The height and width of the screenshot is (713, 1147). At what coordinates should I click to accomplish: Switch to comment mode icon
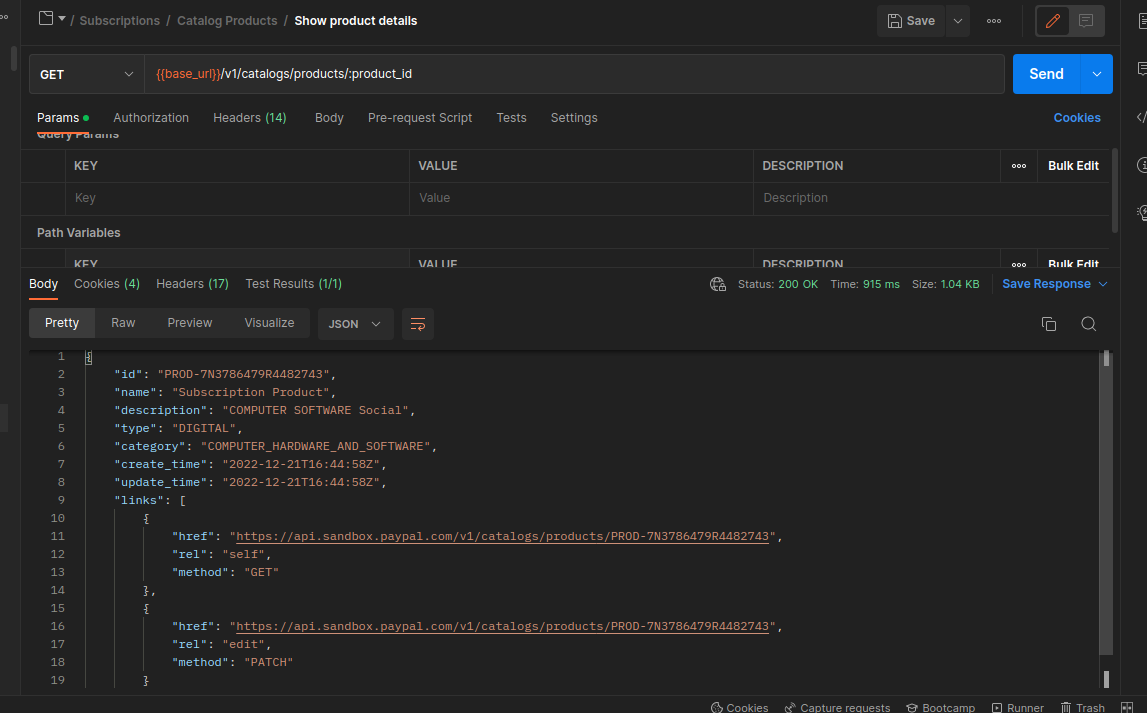[1086, 21]
